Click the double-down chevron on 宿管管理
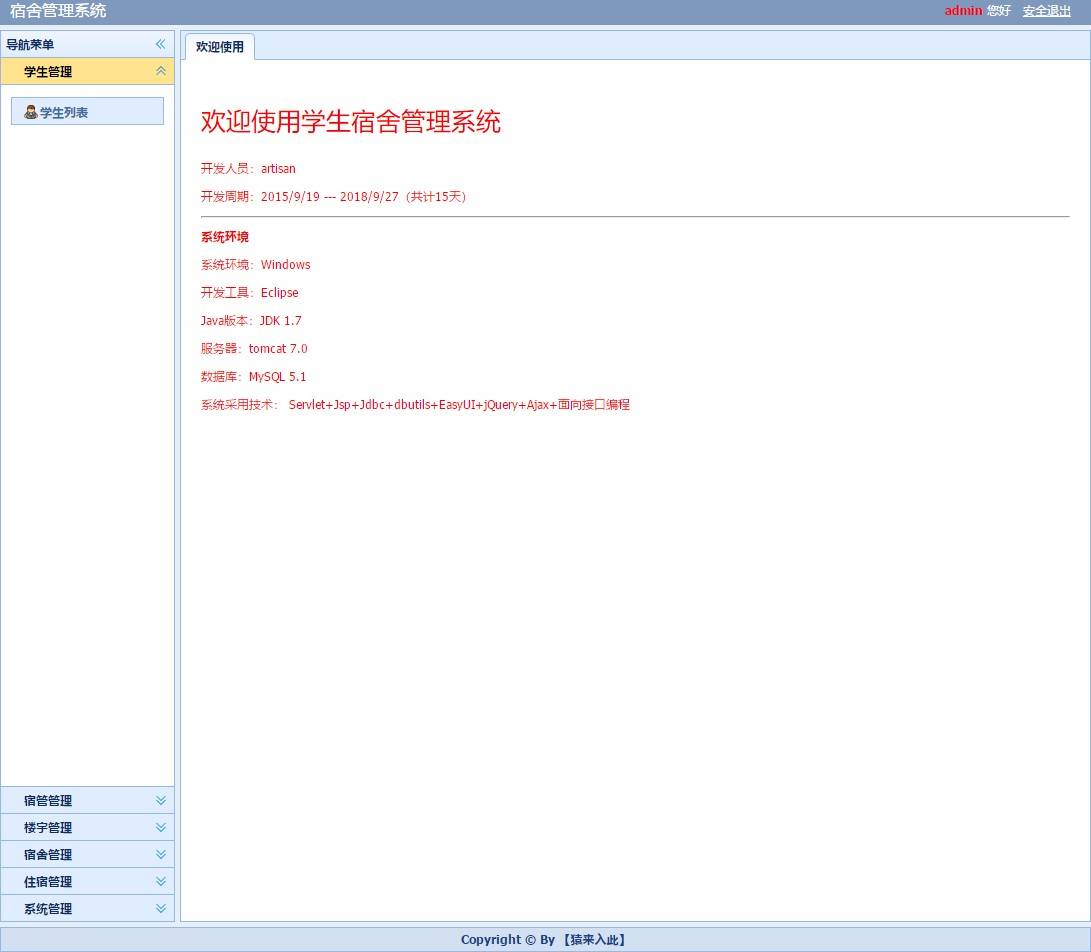Image resolution: width=1091 pixels, height=952 pixels. pos(160,800)
